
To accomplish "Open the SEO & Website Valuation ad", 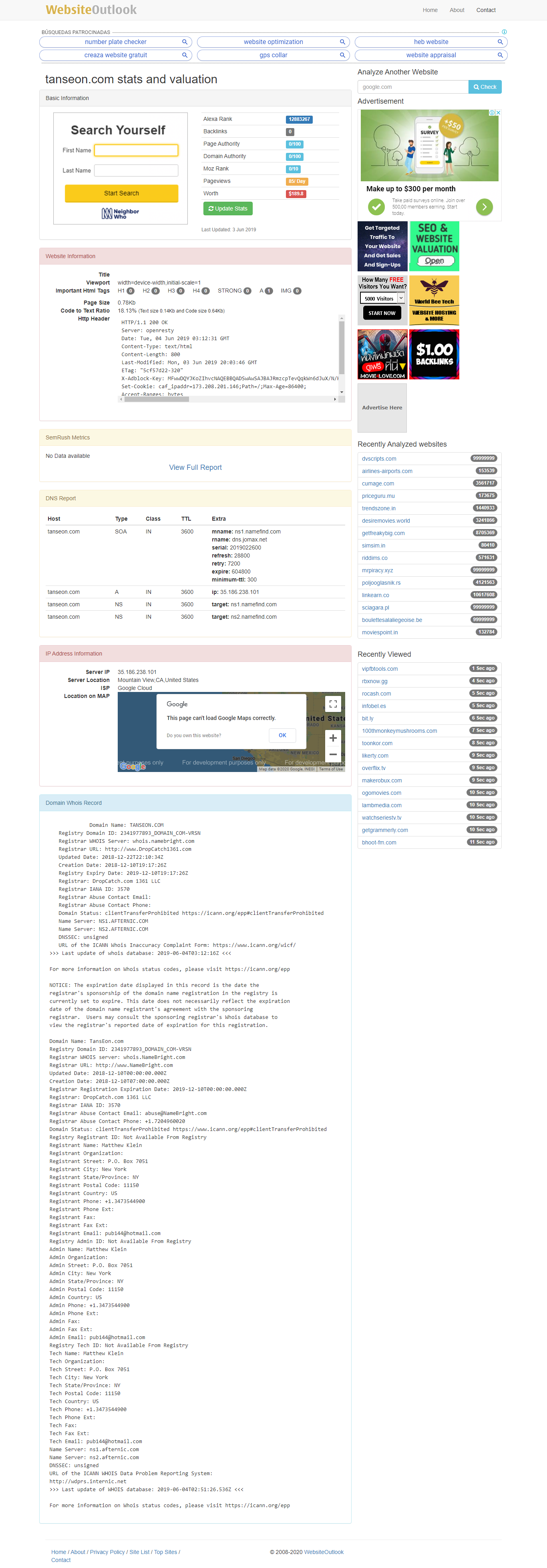I will [x=434, y=246].
